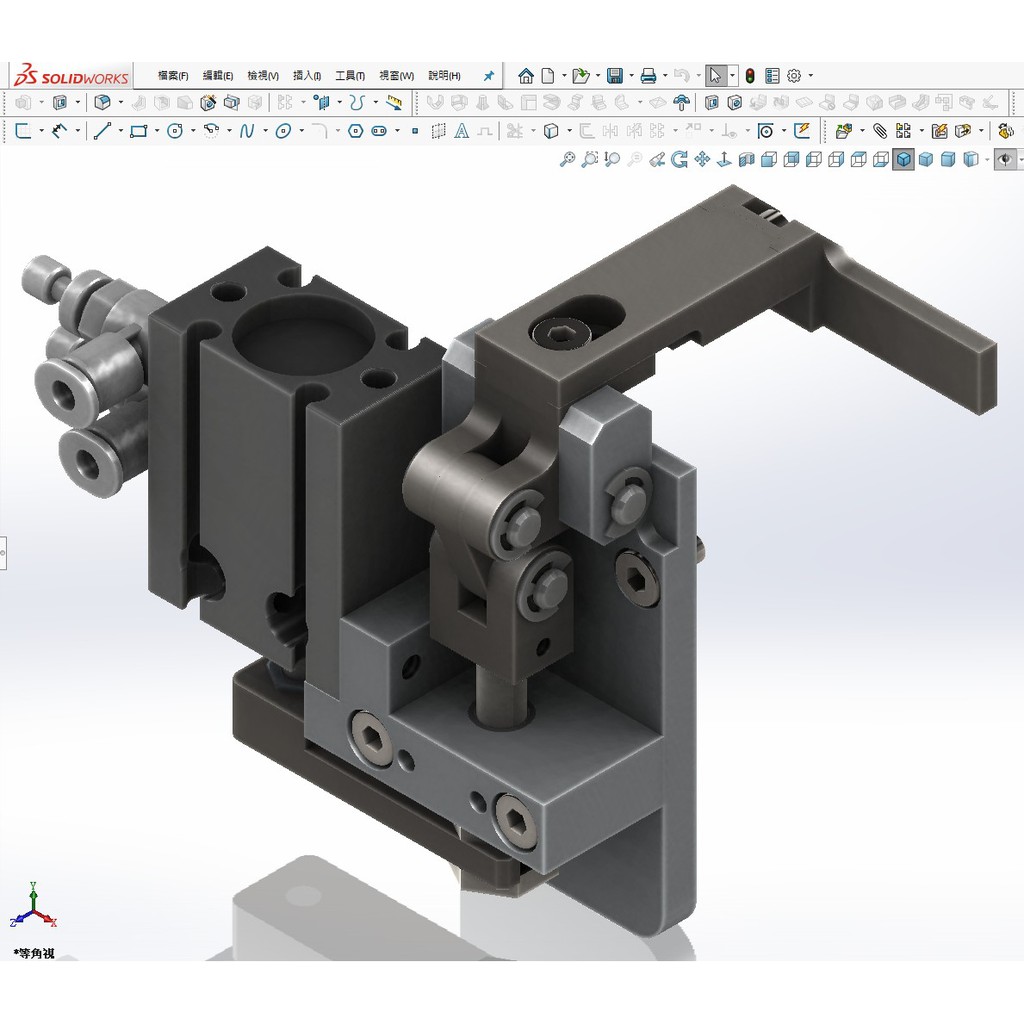Activate the sketch Text (A) tool
This screenshot has width=1024, height=1024.
(461, 131)
